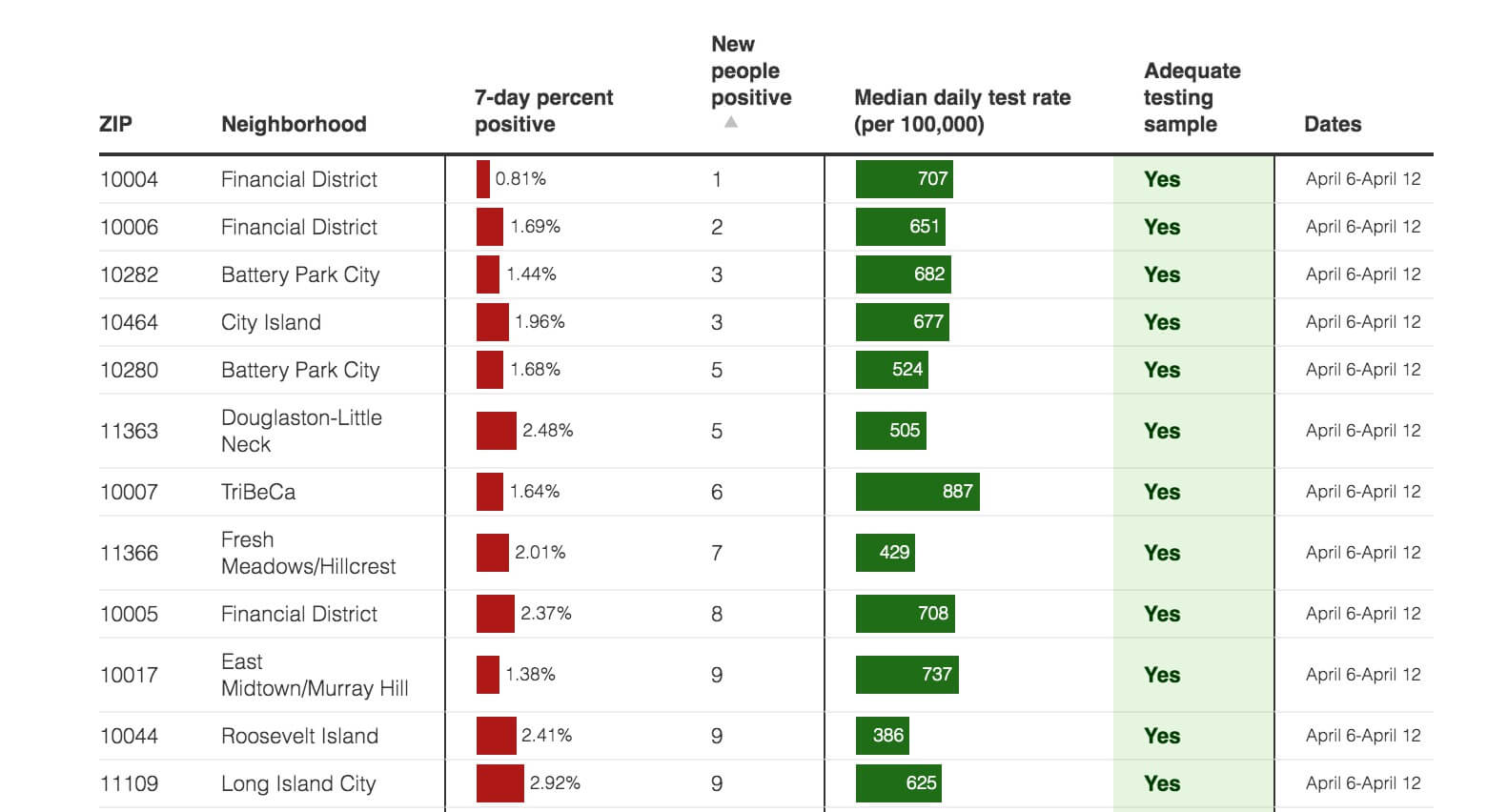This screenshot has height=812, width=1487.
Task: Sort by Median daily test rate header
Action: [x=962, y=111]
